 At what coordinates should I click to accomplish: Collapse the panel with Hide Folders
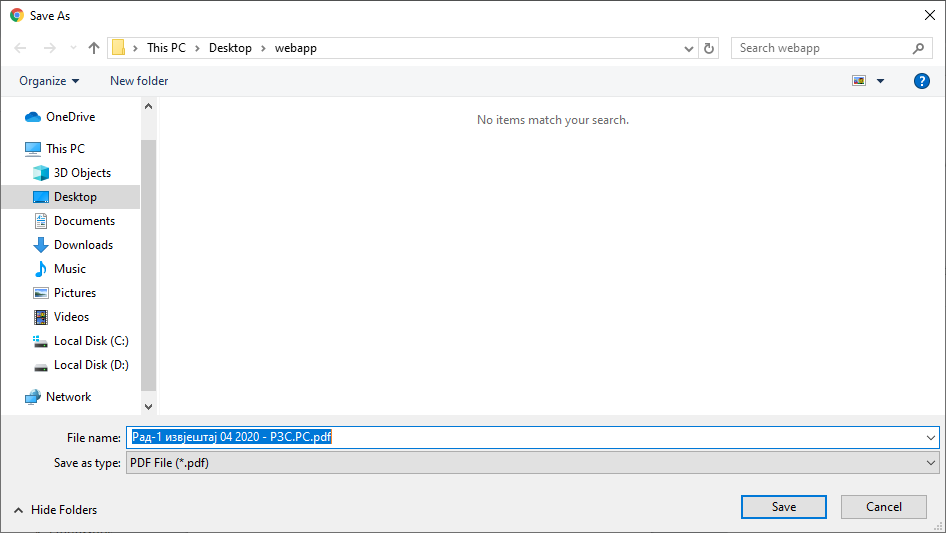coord(56,510)
